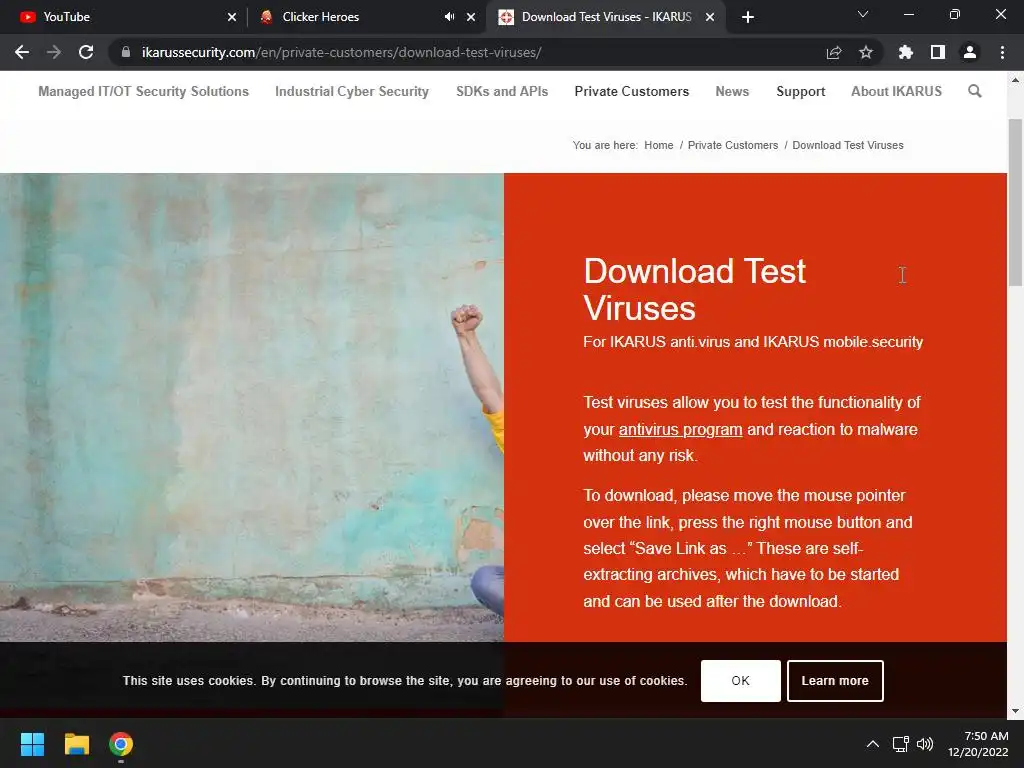Screen dimensions: 1024x768
Task: Open network settings in system tray
Action: (x=901, y=744)
